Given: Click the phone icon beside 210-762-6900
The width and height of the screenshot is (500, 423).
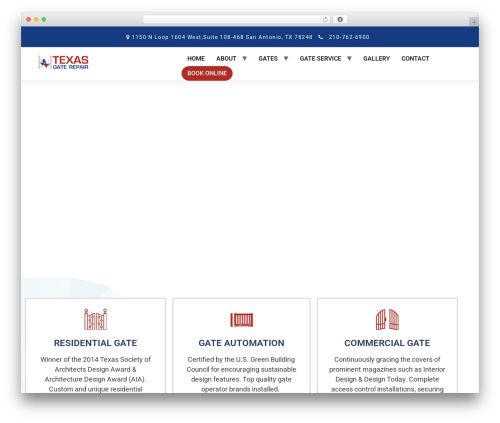Looking at the screenshot, I should pos(320,37).
